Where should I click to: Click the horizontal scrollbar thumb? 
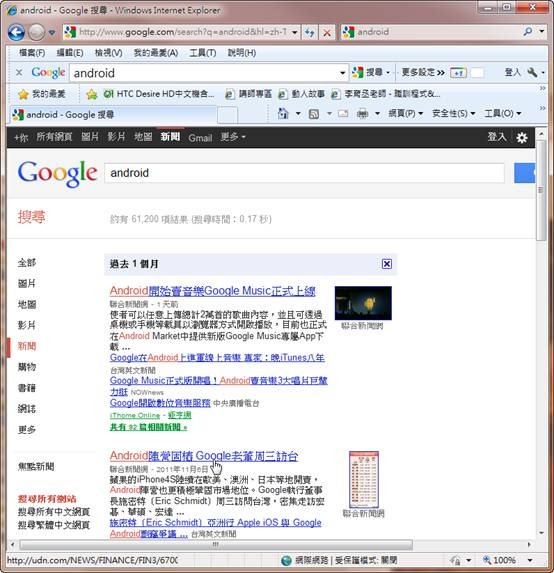click(216, 545)
